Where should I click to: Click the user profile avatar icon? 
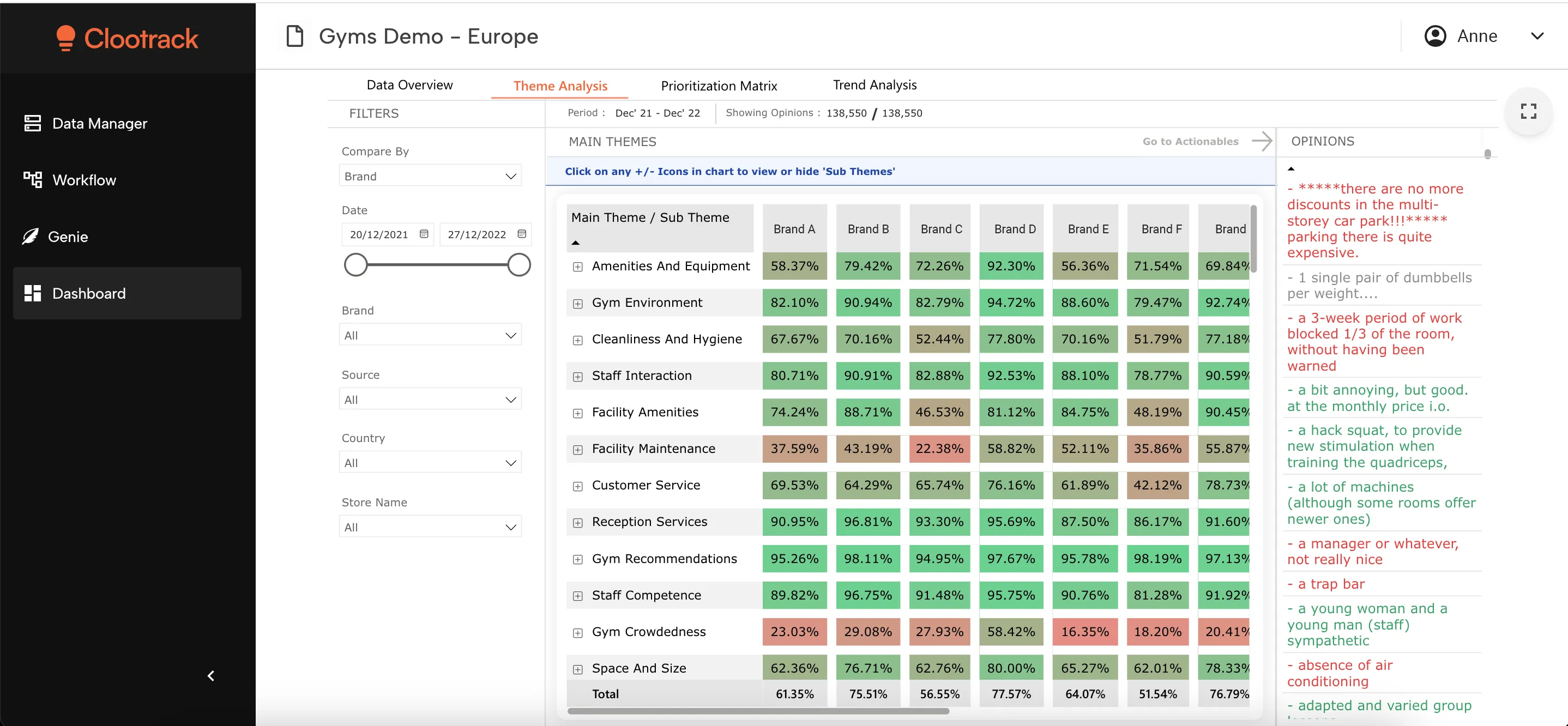[x=1436, y=36]
